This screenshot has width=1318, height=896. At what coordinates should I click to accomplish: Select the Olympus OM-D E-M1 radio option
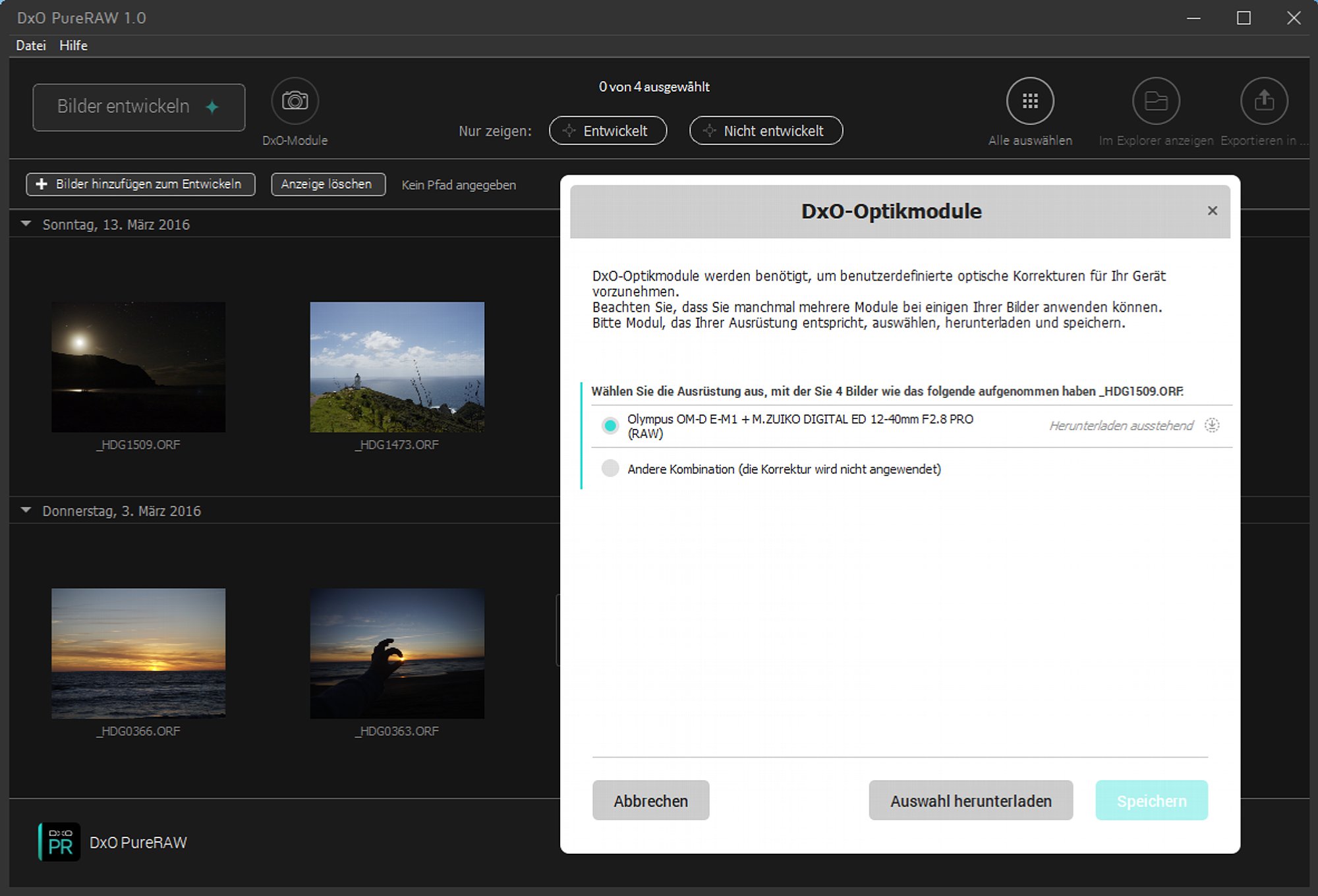tap(610, 426)
